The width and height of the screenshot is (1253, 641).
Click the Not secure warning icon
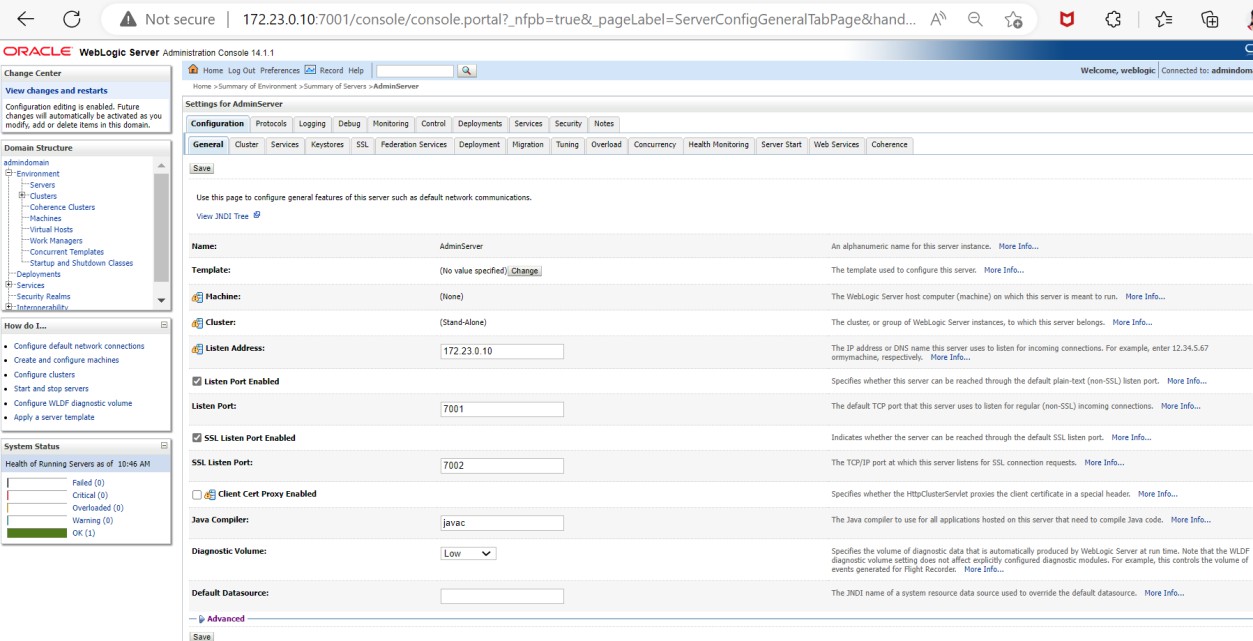127,19
